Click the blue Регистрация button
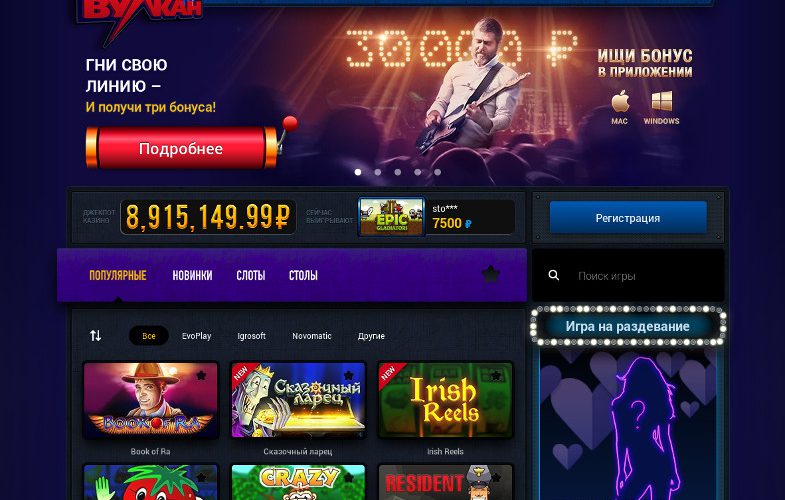785x500 pixels. click(x=628, y=218)
